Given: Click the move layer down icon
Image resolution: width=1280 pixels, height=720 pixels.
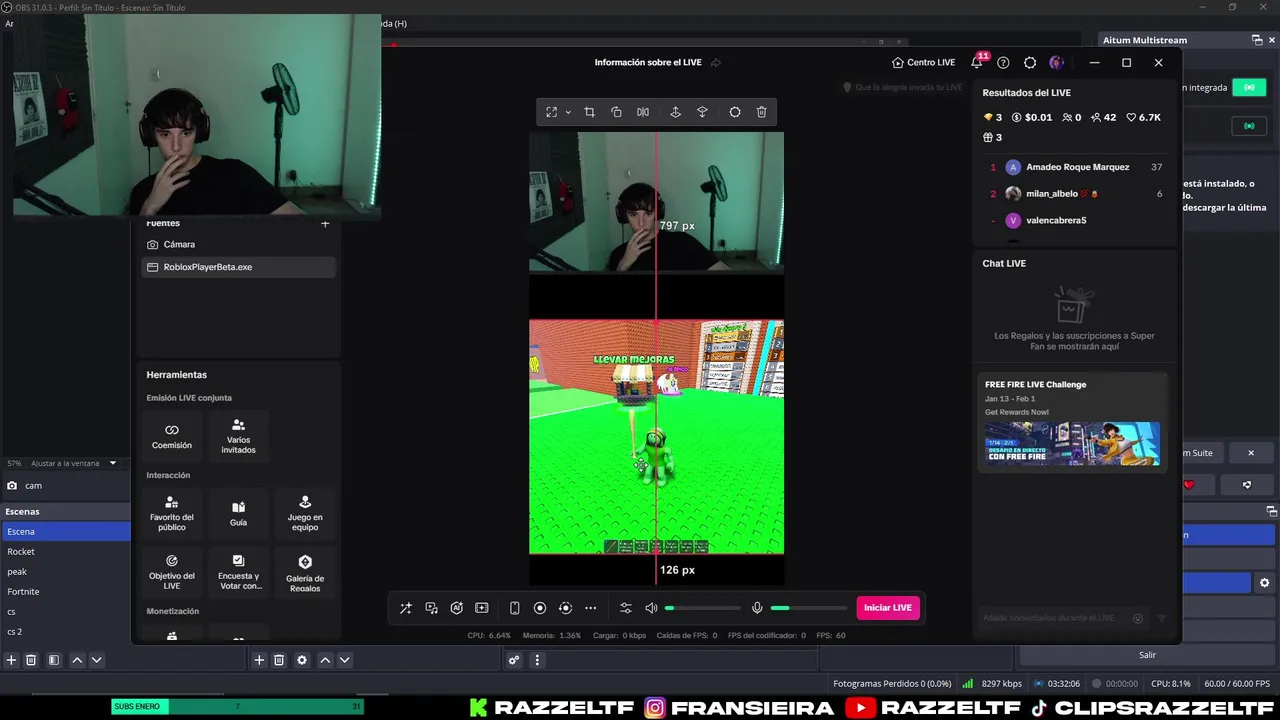Looking at the screenshot, I should 702,112.
